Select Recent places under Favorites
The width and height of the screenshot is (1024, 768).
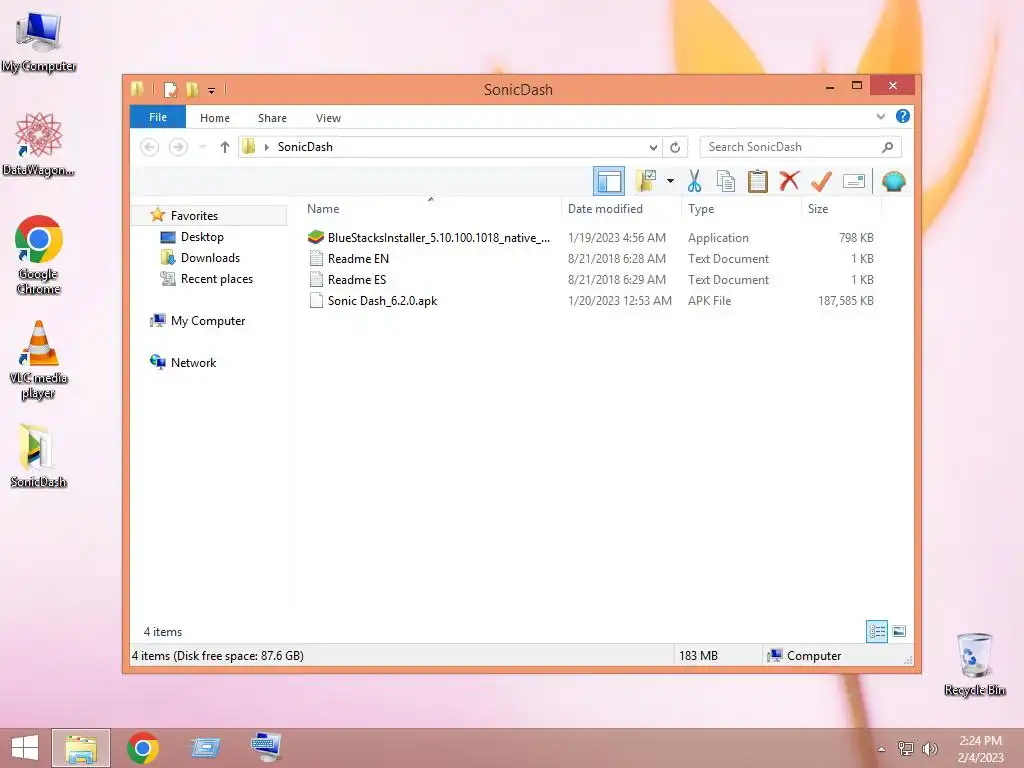click(x=216, y=278)
